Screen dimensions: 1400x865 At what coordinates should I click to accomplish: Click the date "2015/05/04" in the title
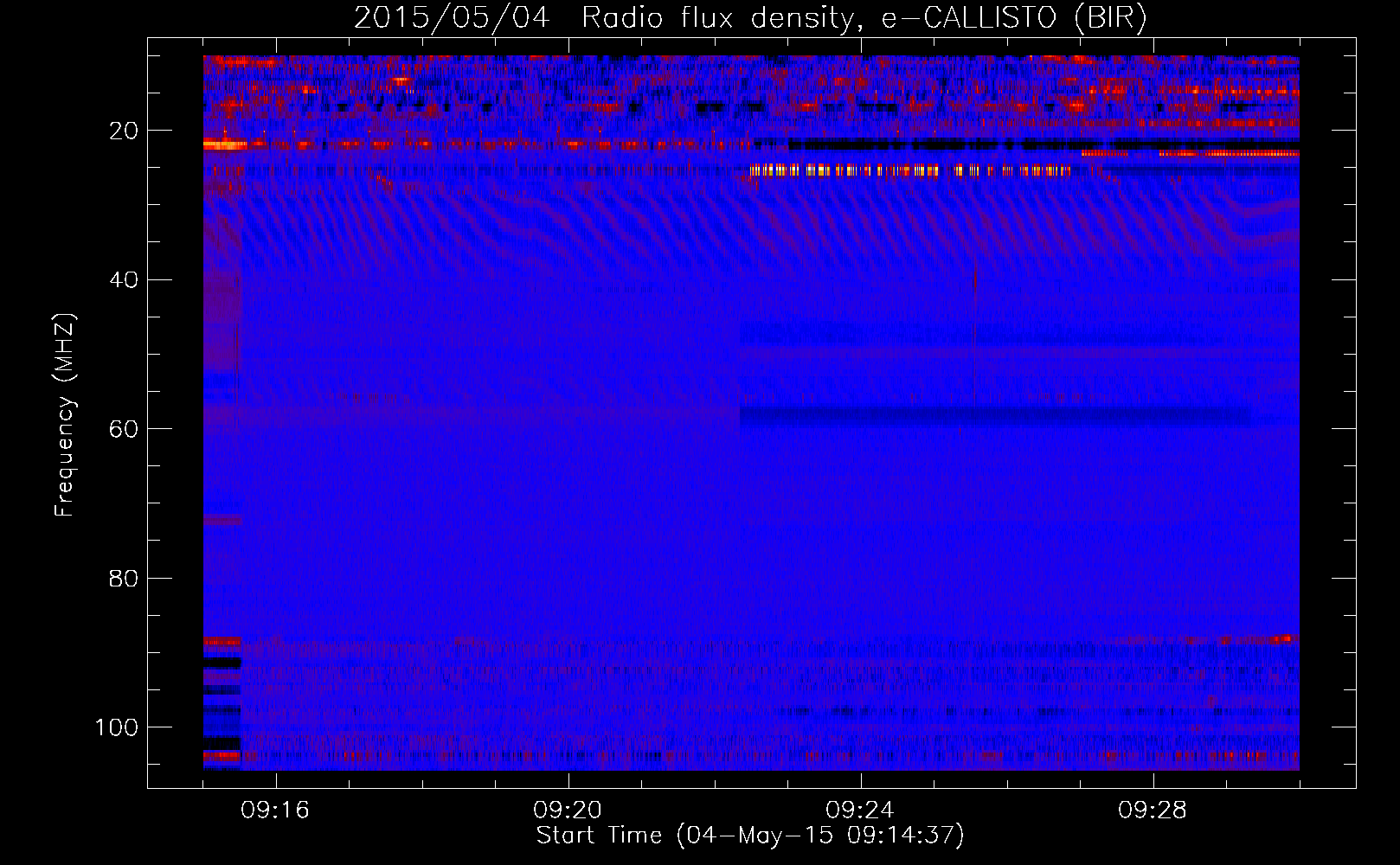(452, 19)
